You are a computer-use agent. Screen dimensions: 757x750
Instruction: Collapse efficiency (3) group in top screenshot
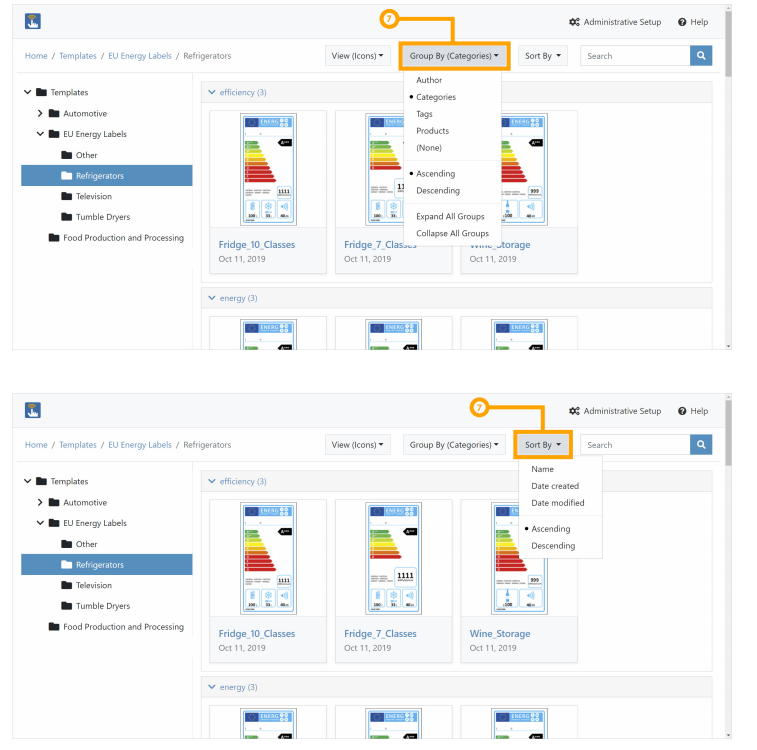click(x=211, y=92)
